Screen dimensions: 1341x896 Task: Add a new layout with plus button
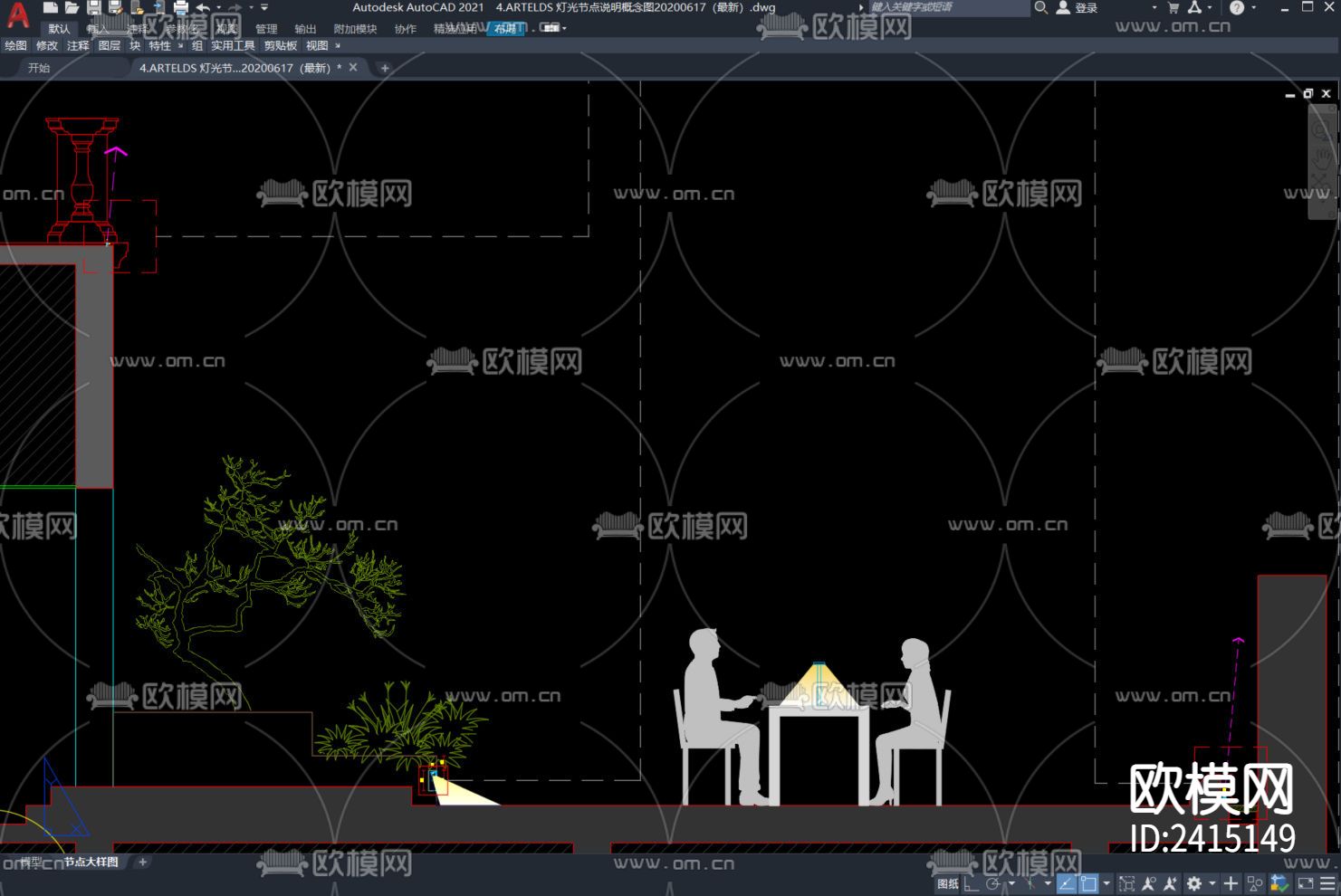pos(143,863)
